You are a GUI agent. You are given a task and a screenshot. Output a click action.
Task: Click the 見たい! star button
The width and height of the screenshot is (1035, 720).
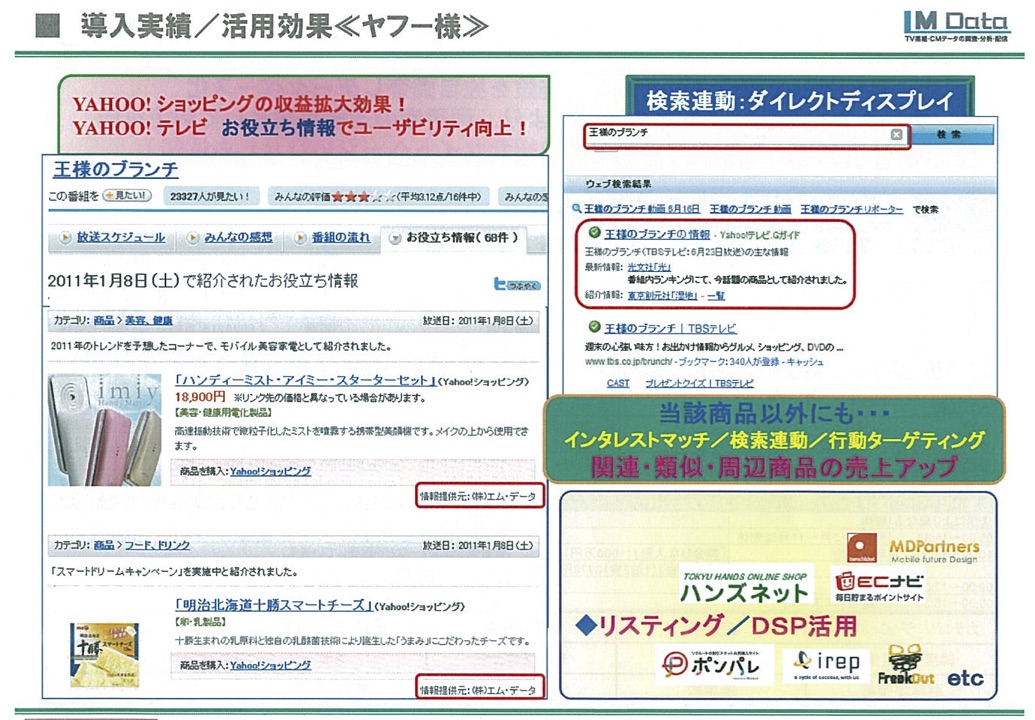[127, 196]
